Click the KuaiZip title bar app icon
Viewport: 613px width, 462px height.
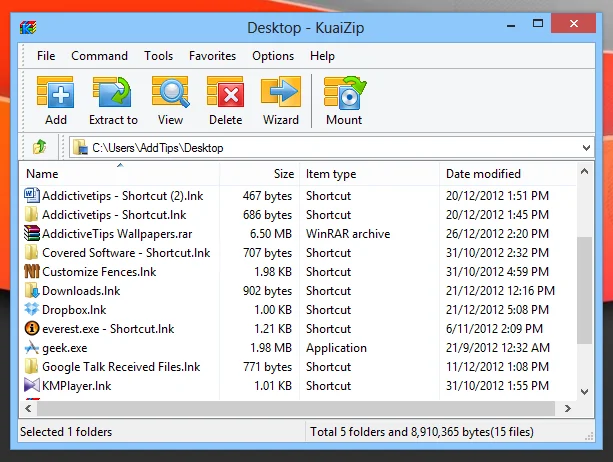coord(28,27)
